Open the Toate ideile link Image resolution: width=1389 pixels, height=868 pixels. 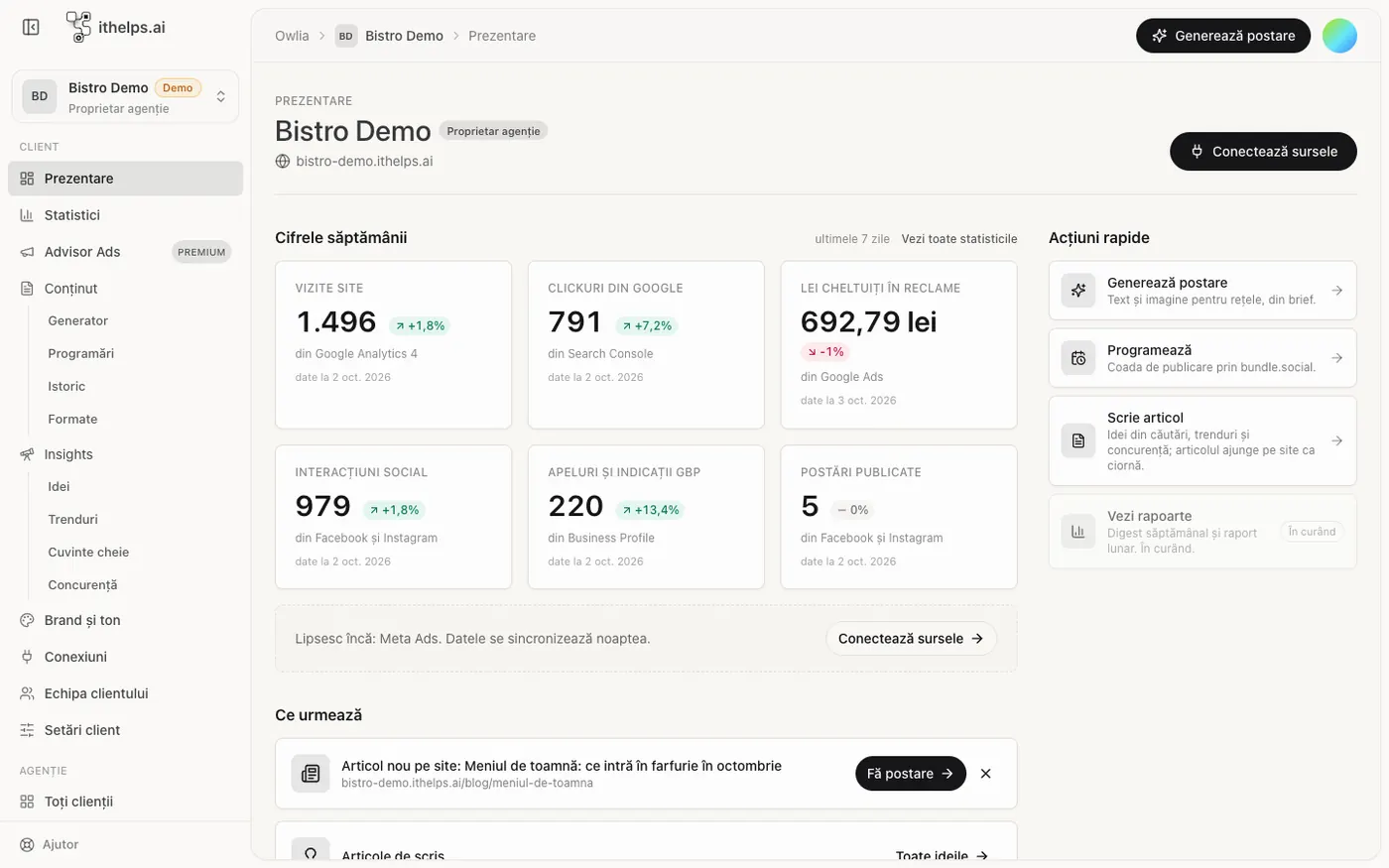pyautogui.click(x=942, y=855)
